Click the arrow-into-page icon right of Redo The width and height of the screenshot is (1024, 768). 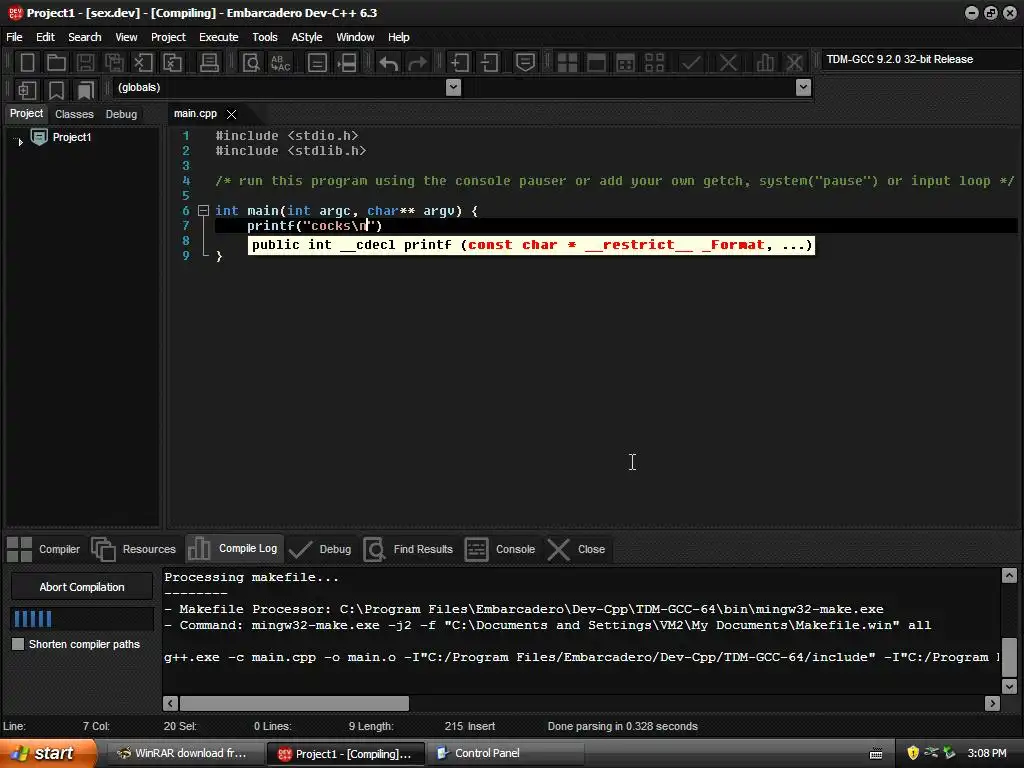coord(460,63)
